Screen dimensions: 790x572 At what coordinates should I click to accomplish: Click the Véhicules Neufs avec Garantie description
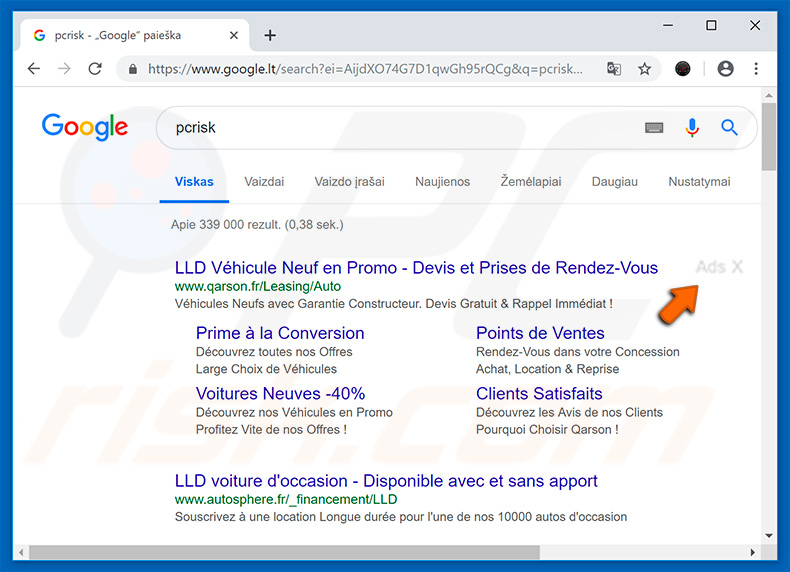tap(393, 304)
